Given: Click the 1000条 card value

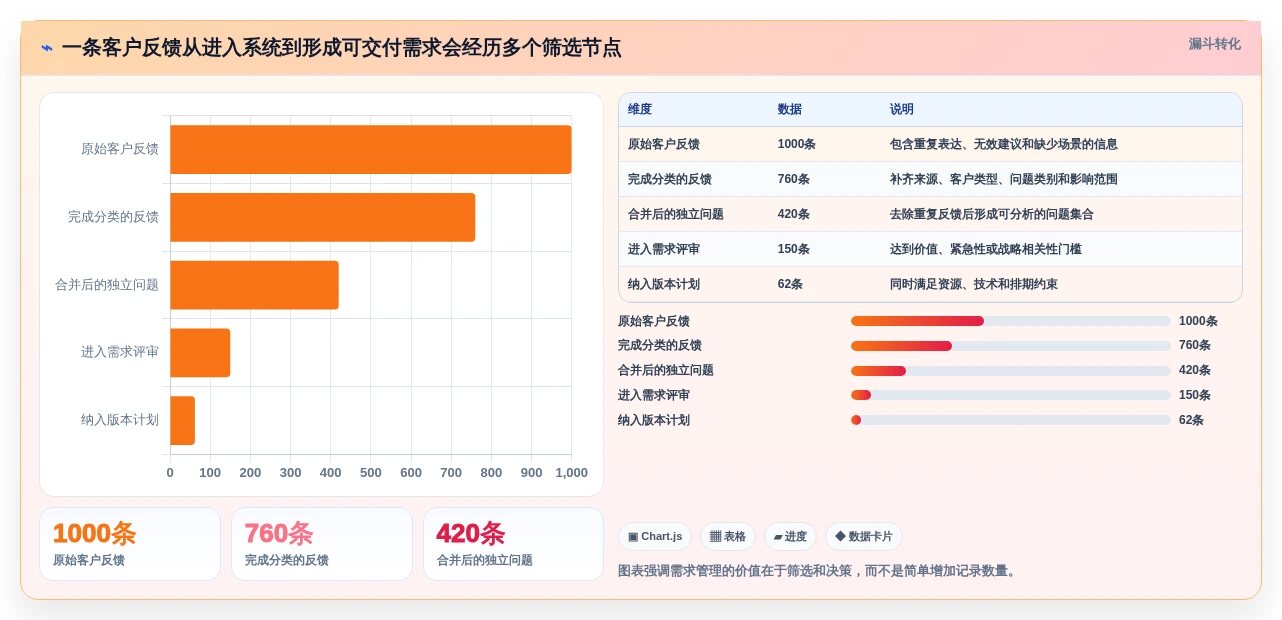Looking at the screenshot, I should (x=94, y=533).
